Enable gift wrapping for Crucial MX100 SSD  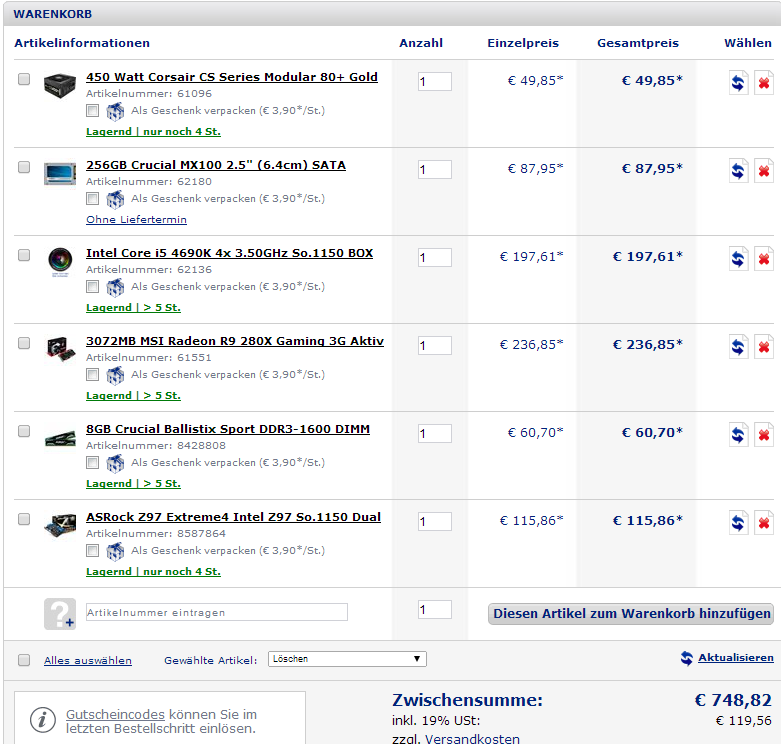click(92, 199)
